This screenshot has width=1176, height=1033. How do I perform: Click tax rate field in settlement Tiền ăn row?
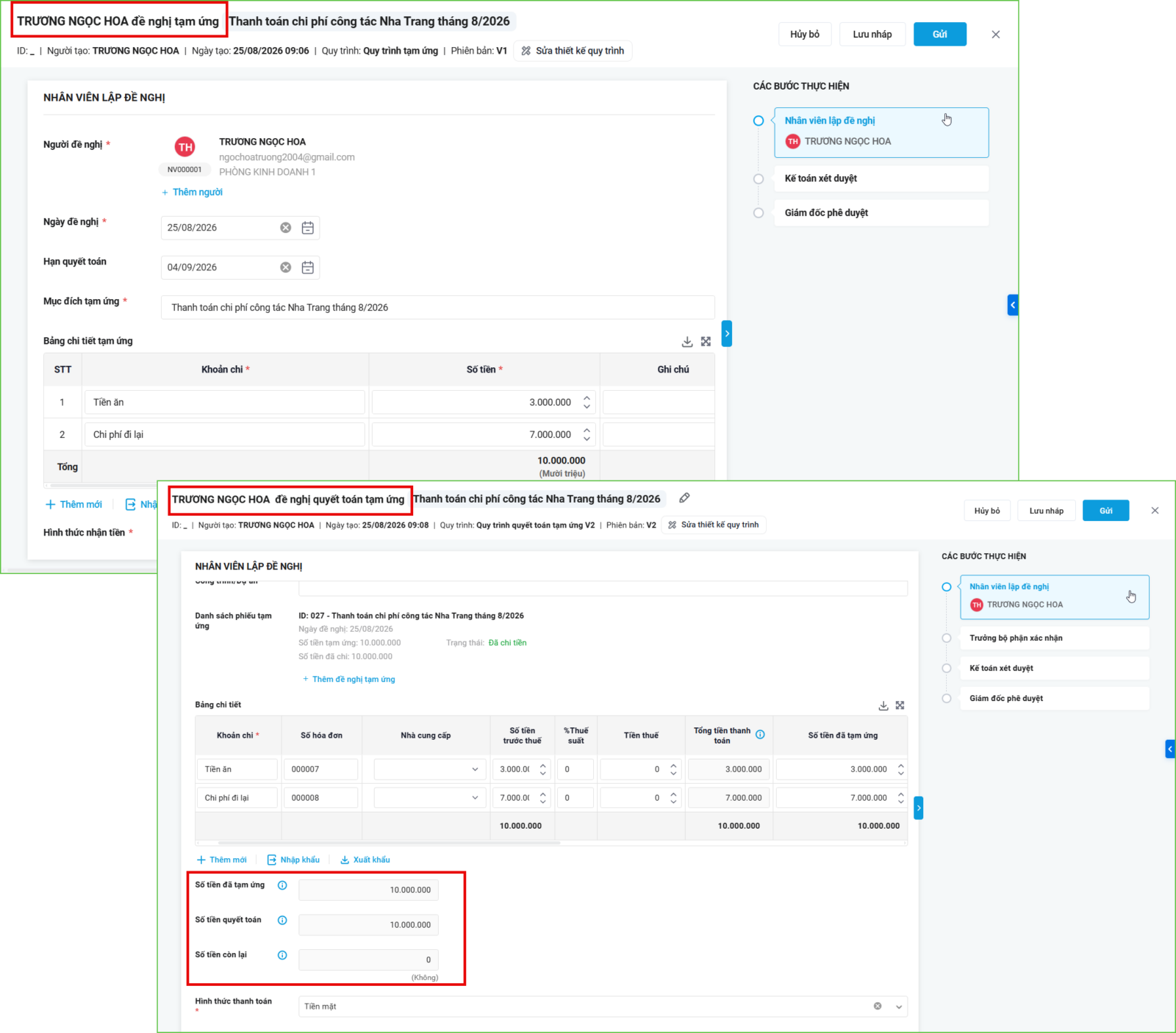tap(575, 769)
